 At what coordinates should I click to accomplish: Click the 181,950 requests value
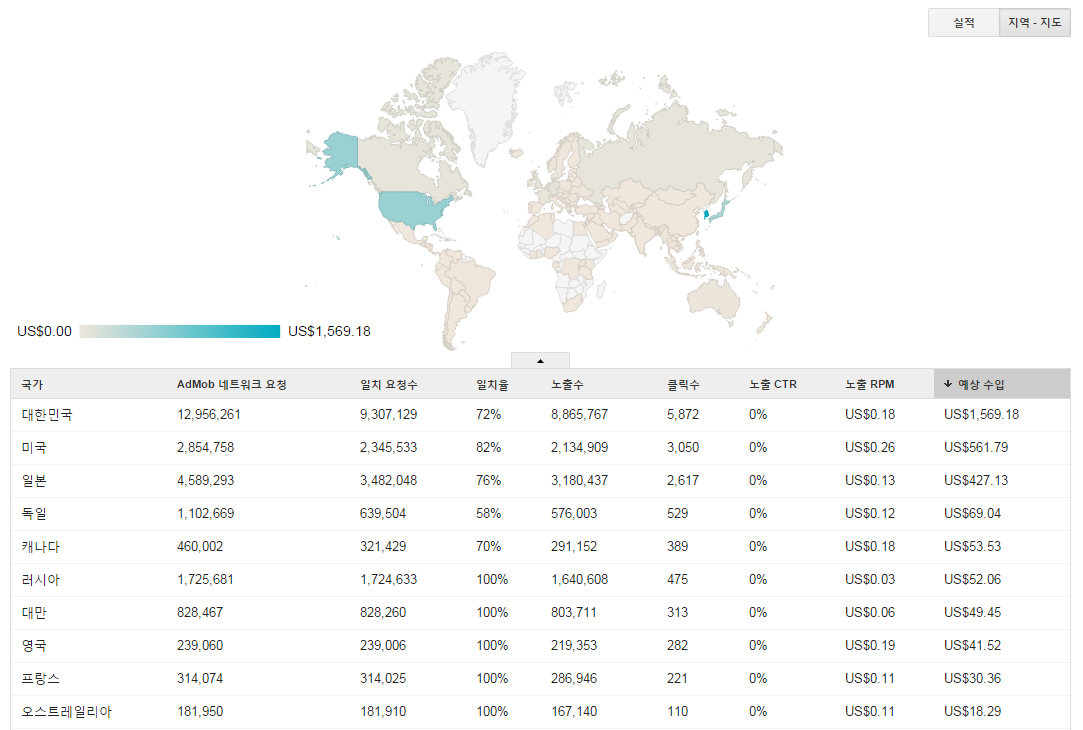[x=200, y=712]
